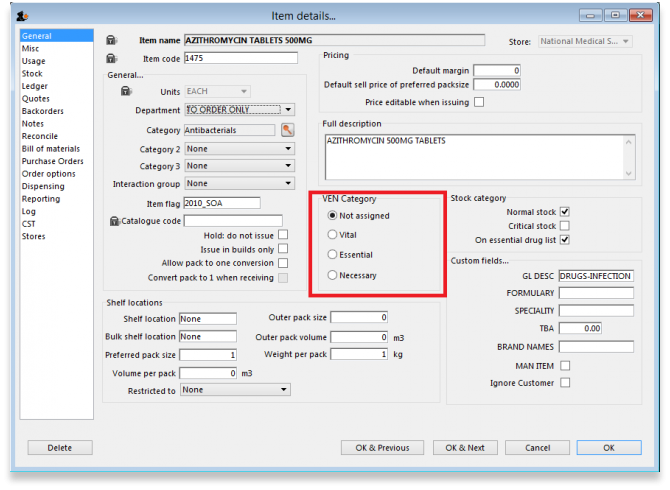Click the OK & Next button
This screenshot has width=670, height=490.
coord(465,448)
